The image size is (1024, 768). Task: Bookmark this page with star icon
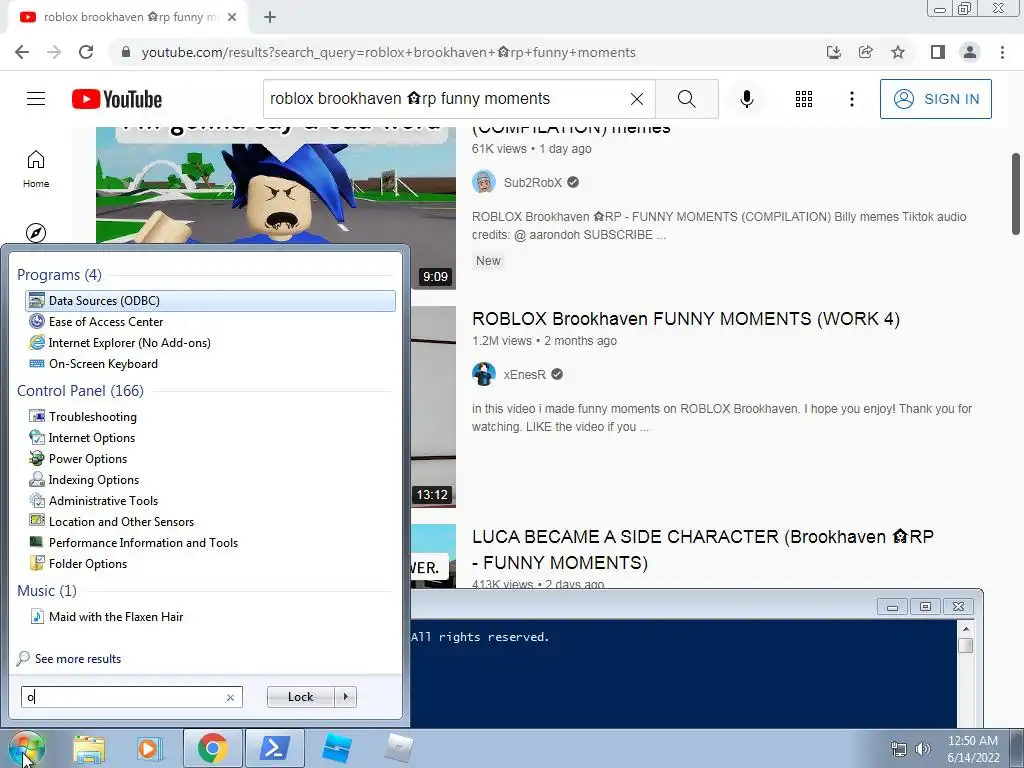[898, 52]
